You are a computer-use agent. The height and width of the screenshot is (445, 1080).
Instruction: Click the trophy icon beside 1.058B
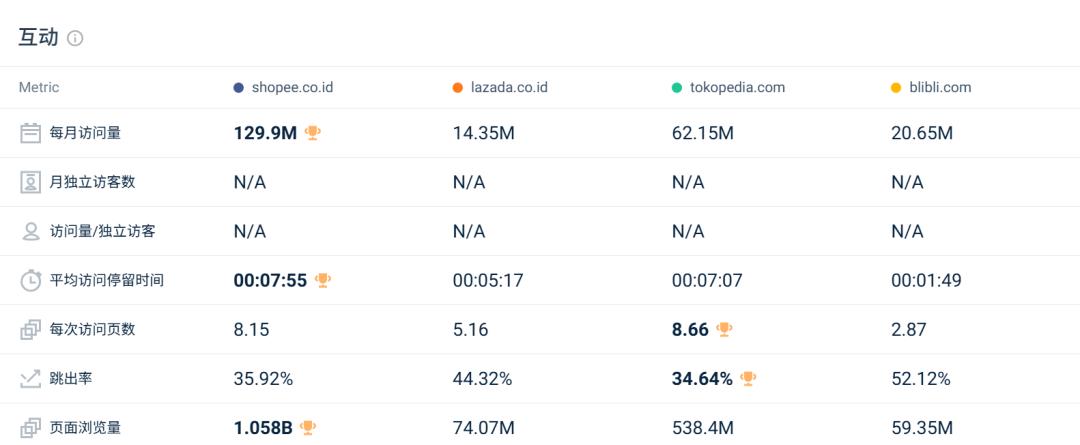pos(308,428)
